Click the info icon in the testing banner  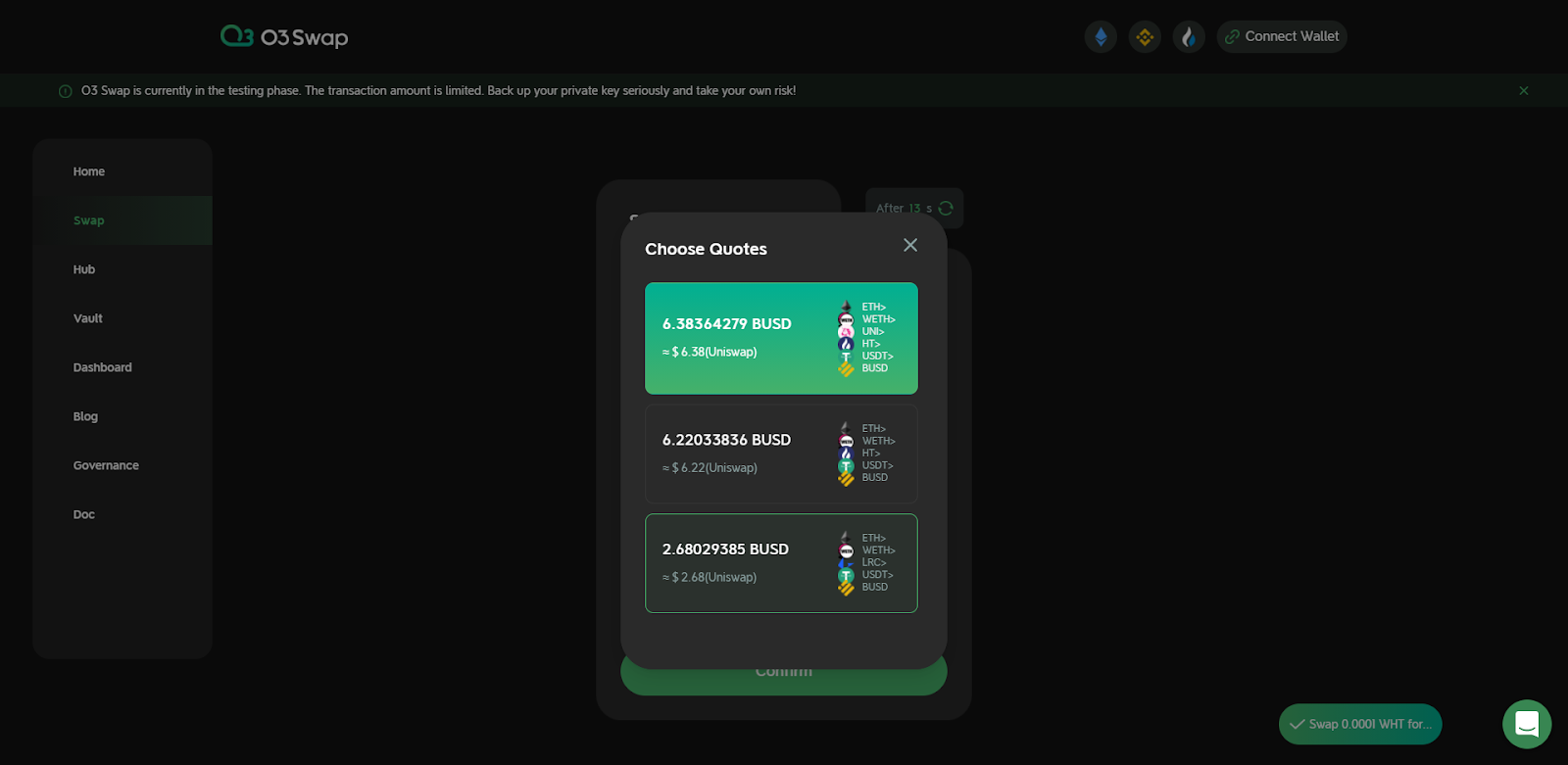coord(66,91)
